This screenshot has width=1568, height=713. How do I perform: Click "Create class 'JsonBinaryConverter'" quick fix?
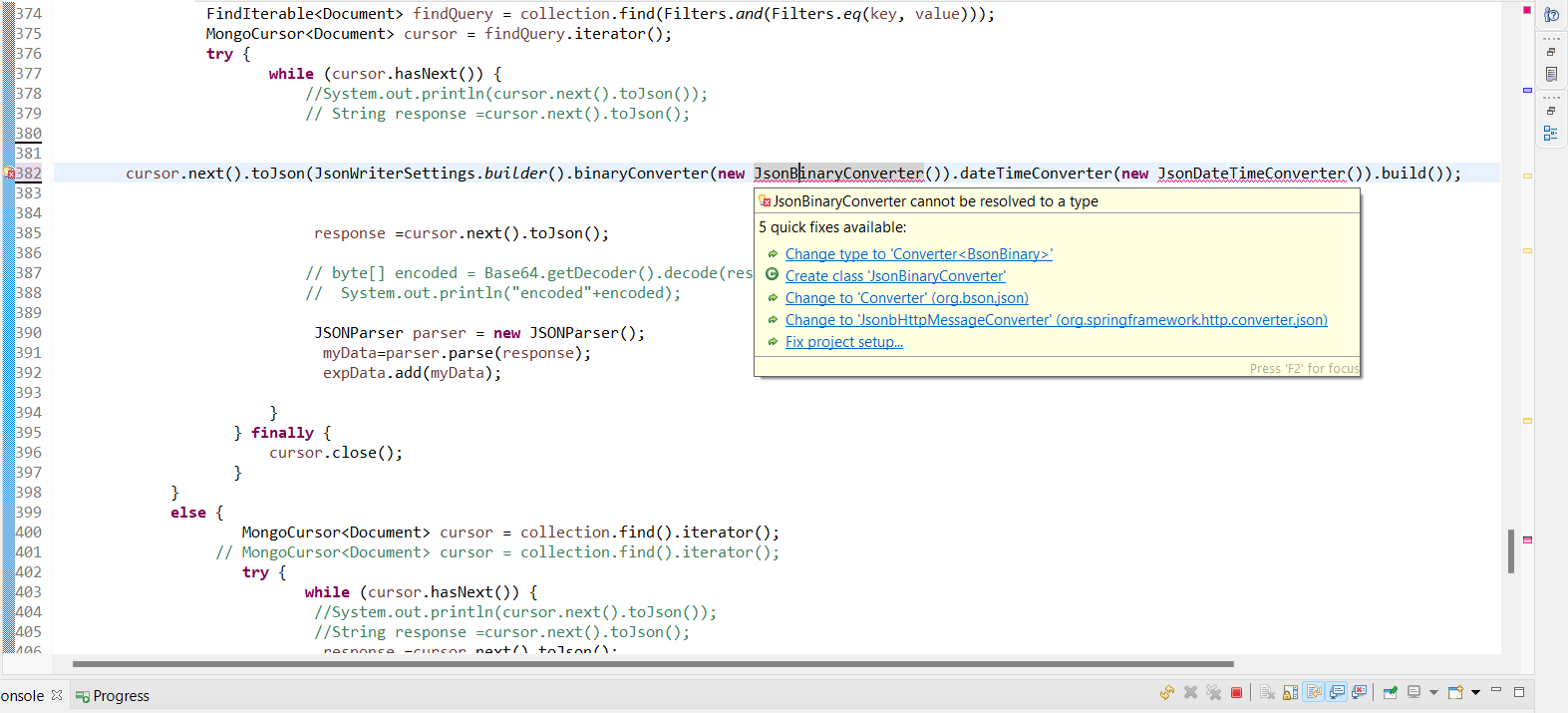tap(894, 276)
